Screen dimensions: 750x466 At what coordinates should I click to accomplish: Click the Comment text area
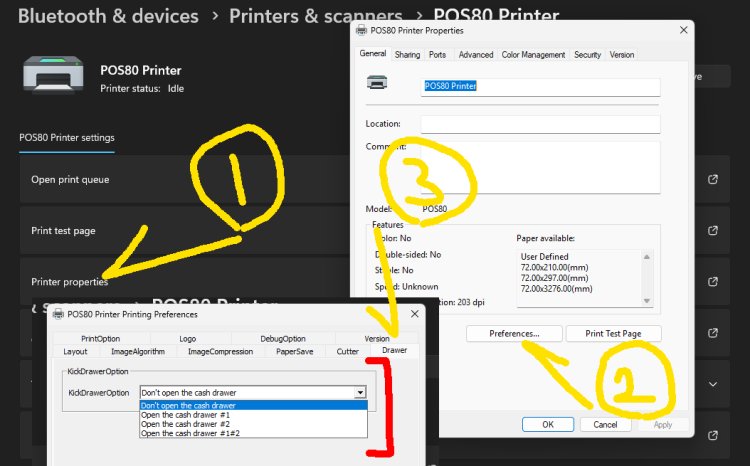pyautogui.click(x=540, y=167)
